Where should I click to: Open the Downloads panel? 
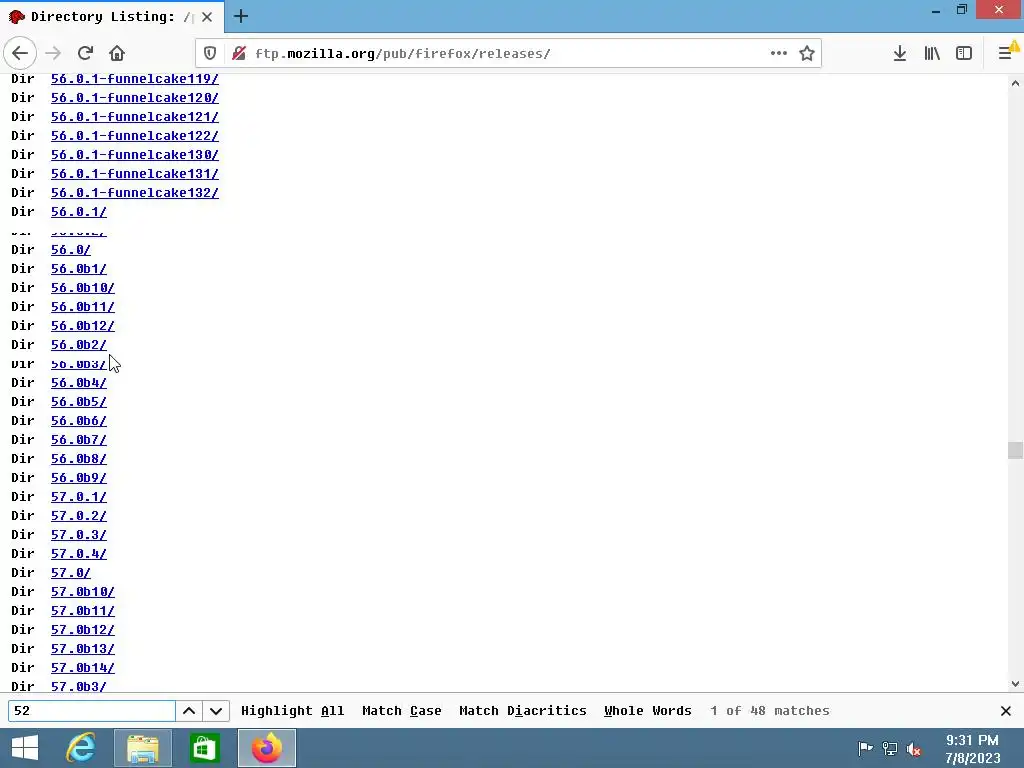point(899,53)
